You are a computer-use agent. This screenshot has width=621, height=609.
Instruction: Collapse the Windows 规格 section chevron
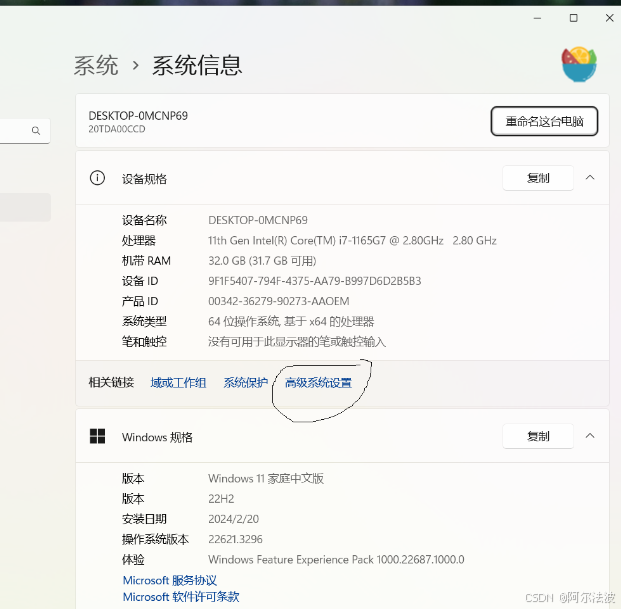[590, 436]
